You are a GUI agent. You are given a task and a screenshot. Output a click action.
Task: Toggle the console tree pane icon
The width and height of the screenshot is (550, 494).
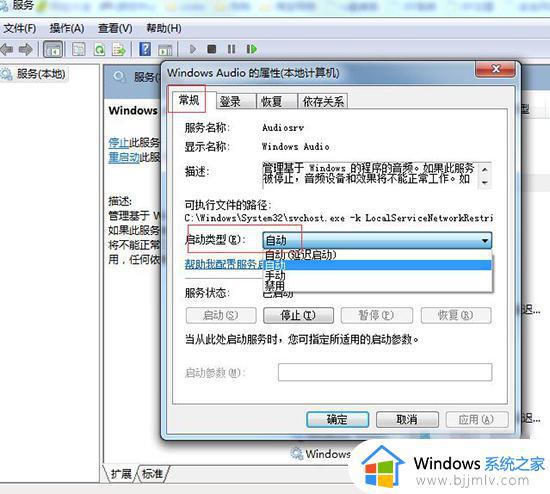click(x=53, y=49)
